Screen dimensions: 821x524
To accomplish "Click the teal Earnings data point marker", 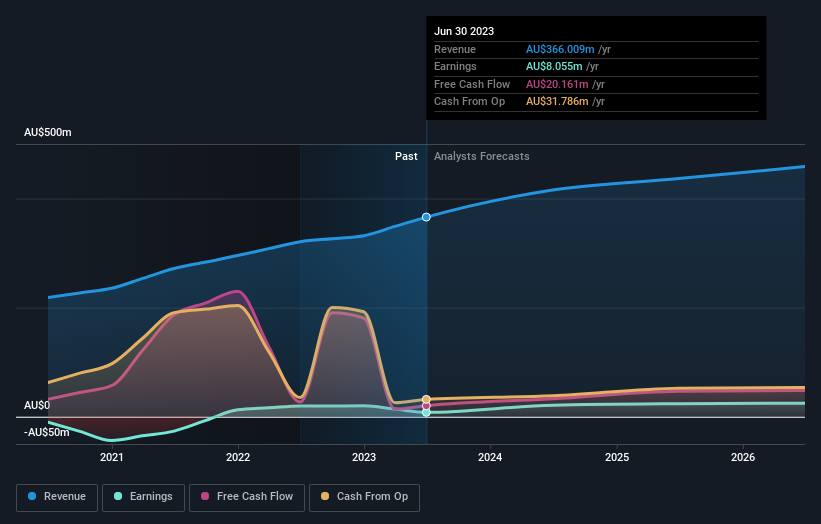I will click(x=426, y=412).
